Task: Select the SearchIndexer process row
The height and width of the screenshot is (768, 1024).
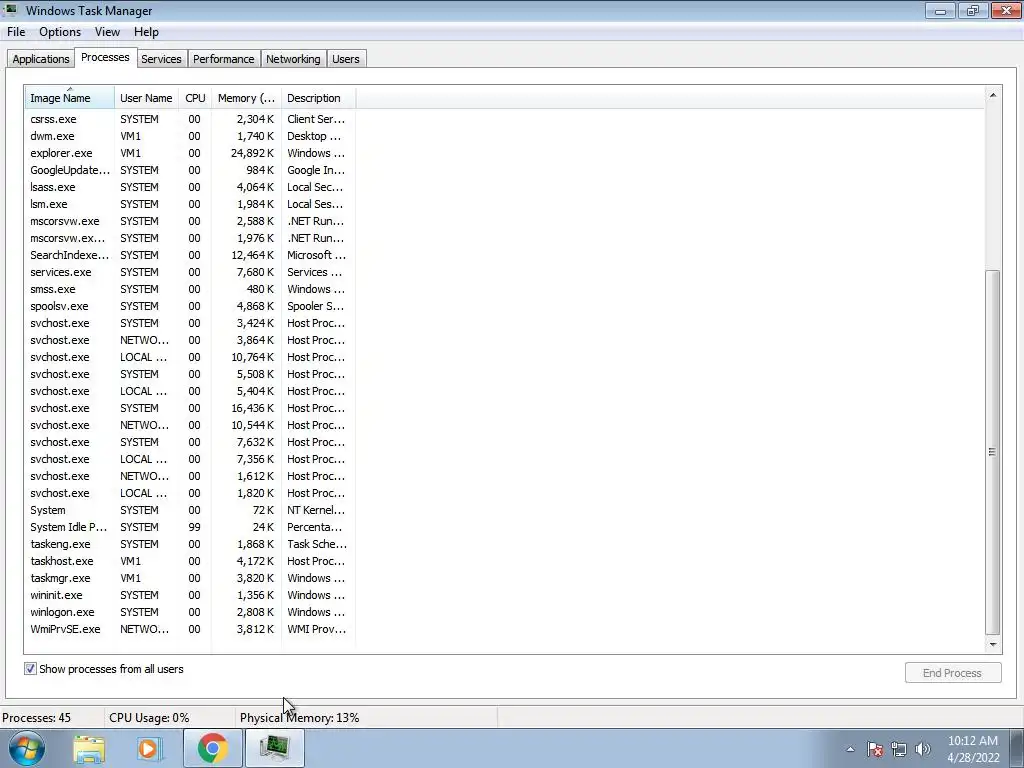Action: pyautogui.click(x=189, y=255)
